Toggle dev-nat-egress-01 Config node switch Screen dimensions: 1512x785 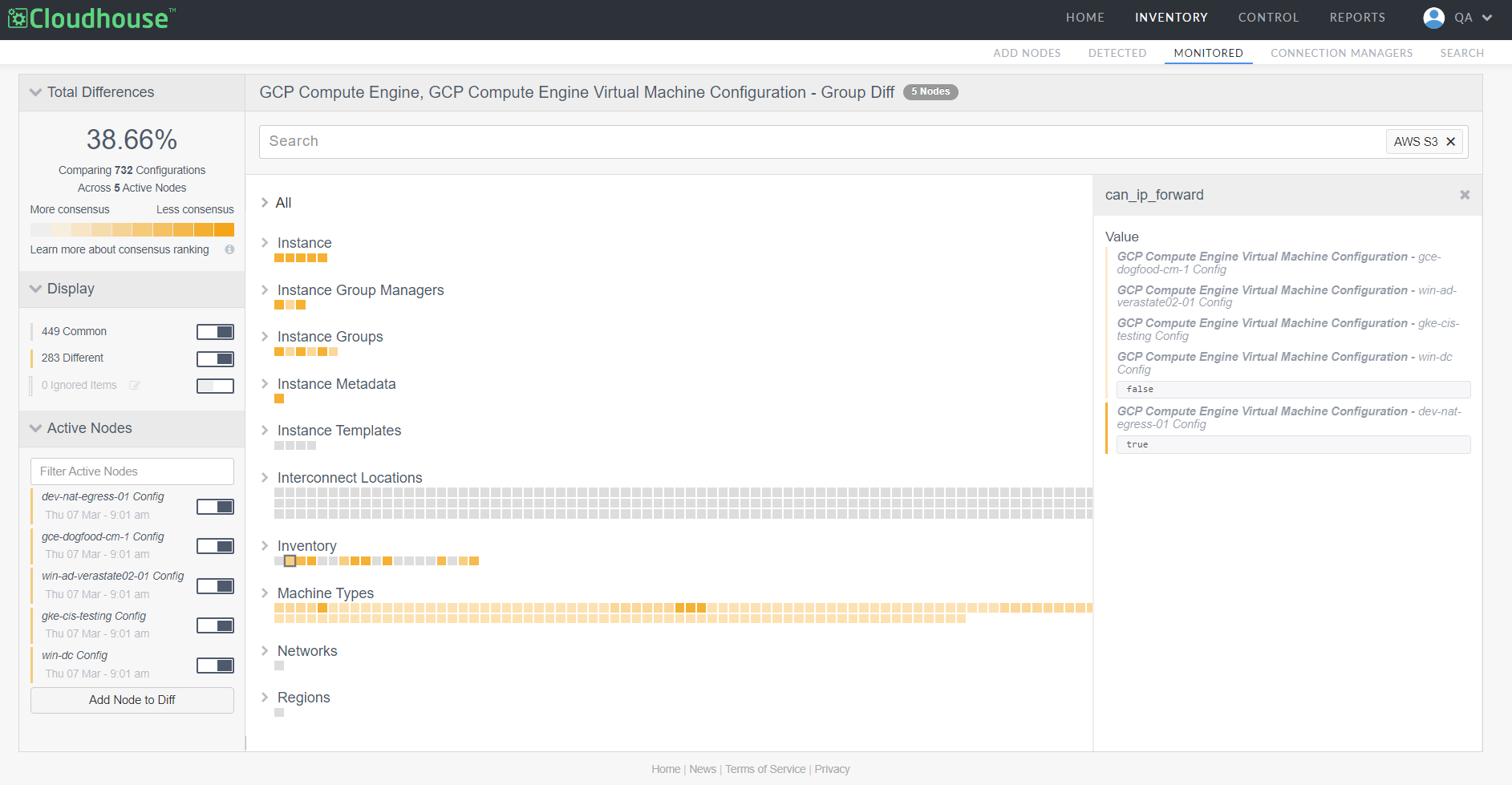pyautogui.click(x=215, y=507)
